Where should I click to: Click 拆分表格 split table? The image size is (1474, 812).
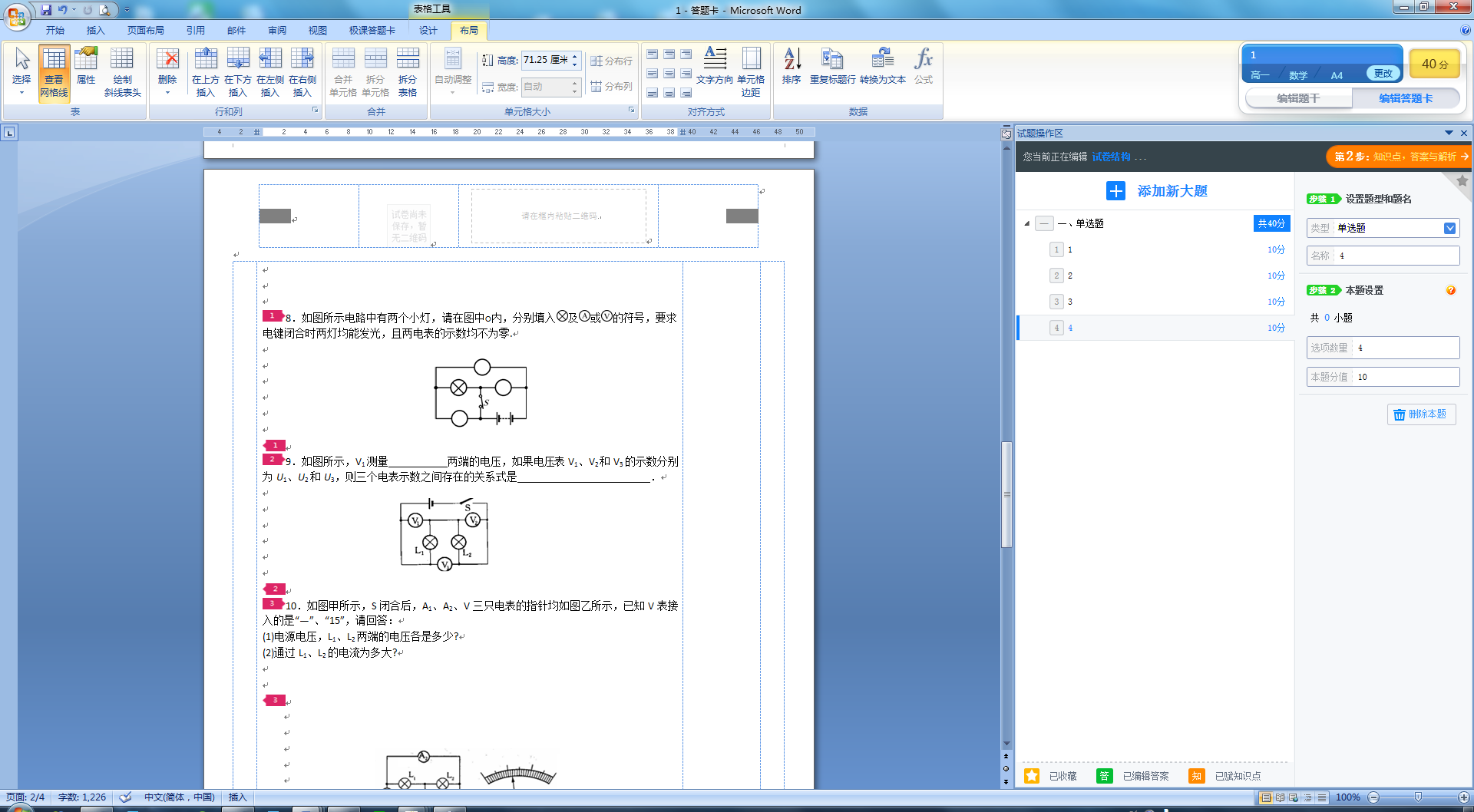coord(408,72)
